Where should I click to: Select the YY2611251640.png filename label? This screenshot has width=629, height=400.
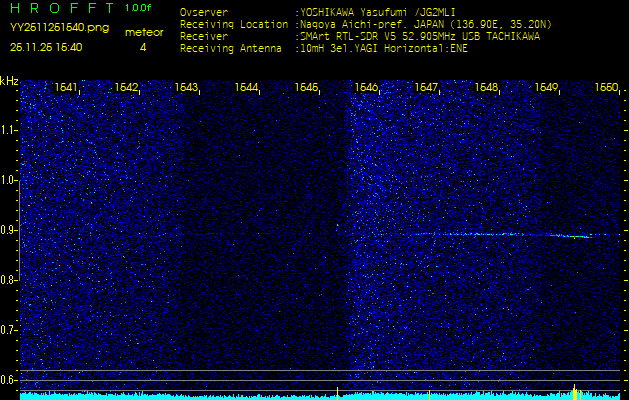pyautogui.click(x=47, y=29)
